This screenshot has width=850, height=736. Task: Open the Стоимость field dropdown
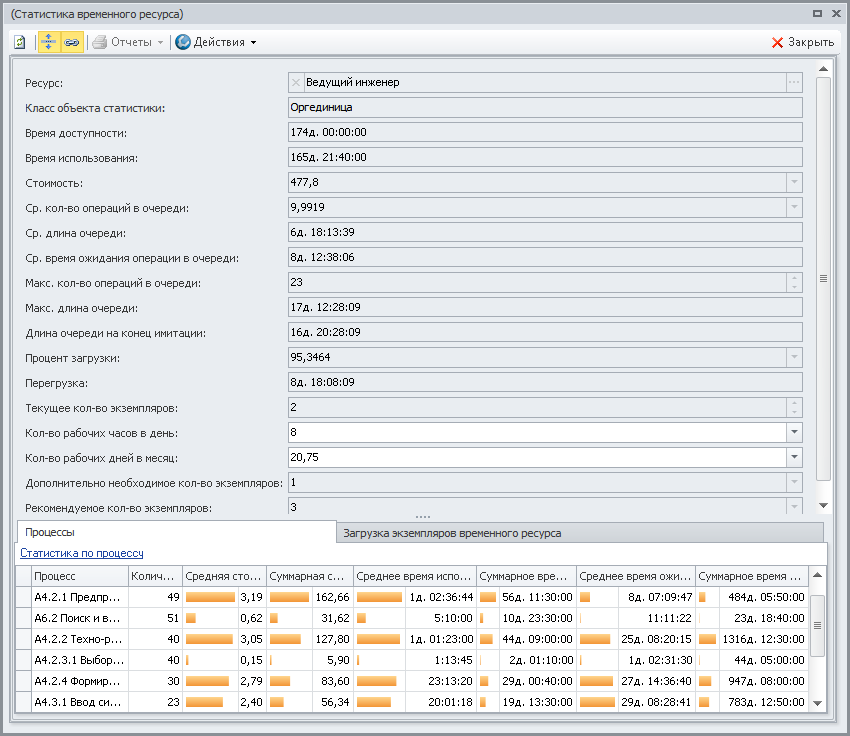pos(794,182)
